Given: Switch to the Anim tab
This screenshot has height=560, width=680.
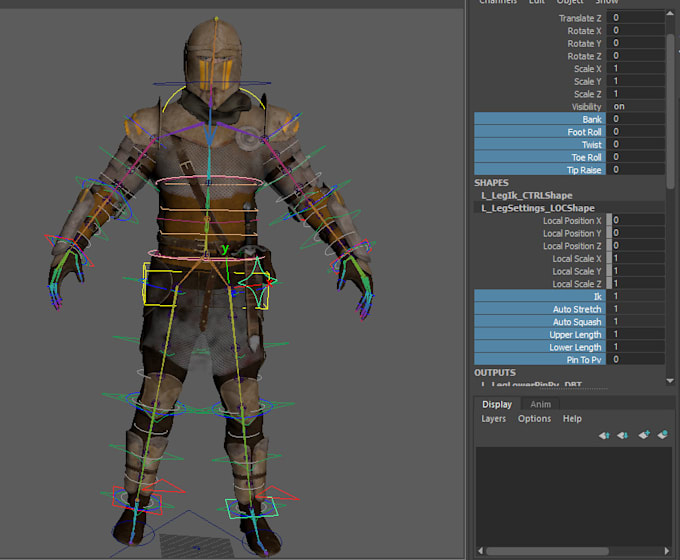Looking at the screenshot, I should (x=540, y=404).
